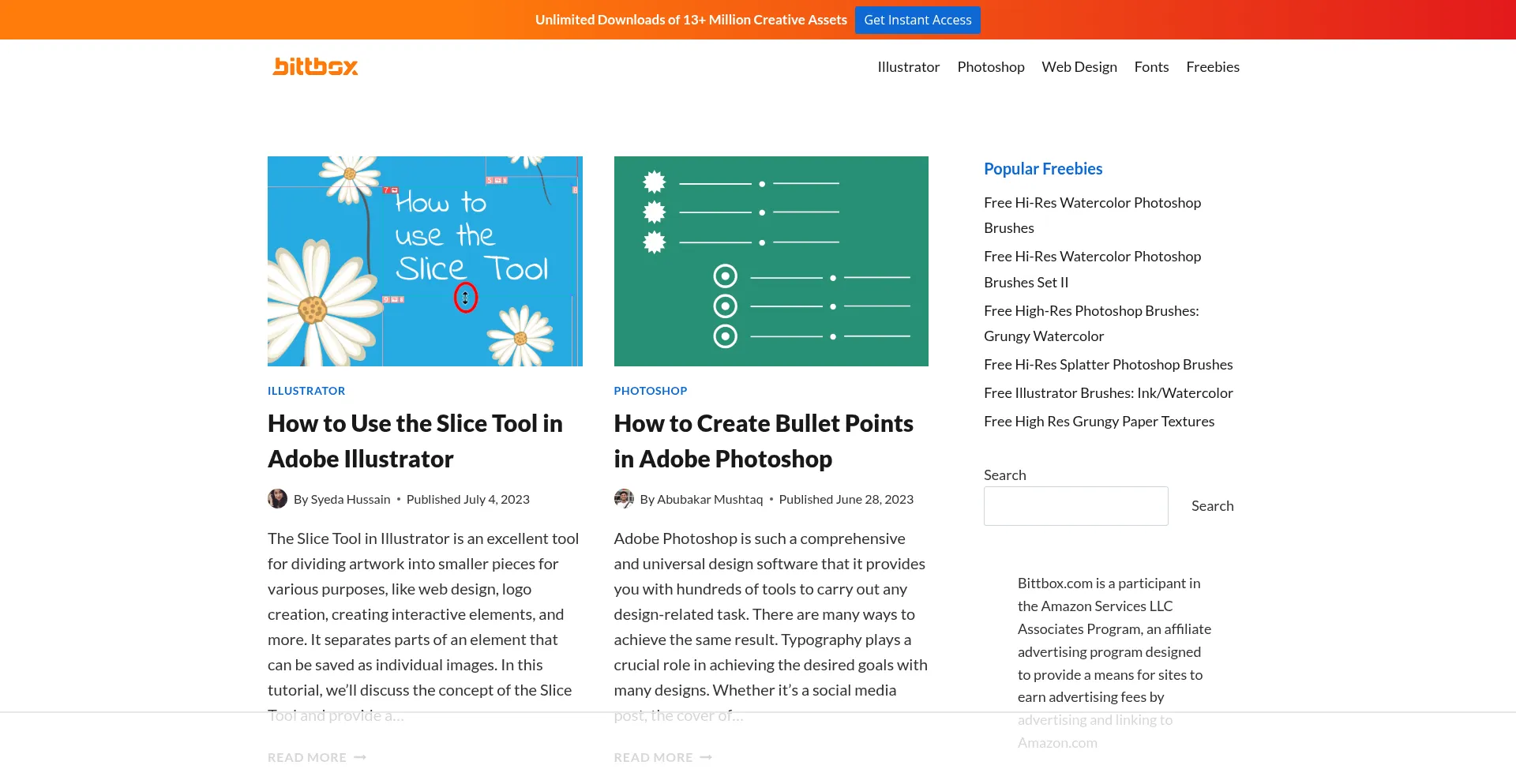
Task: Click the ILLUSTRATOR category label
Action: pos(306,391)
